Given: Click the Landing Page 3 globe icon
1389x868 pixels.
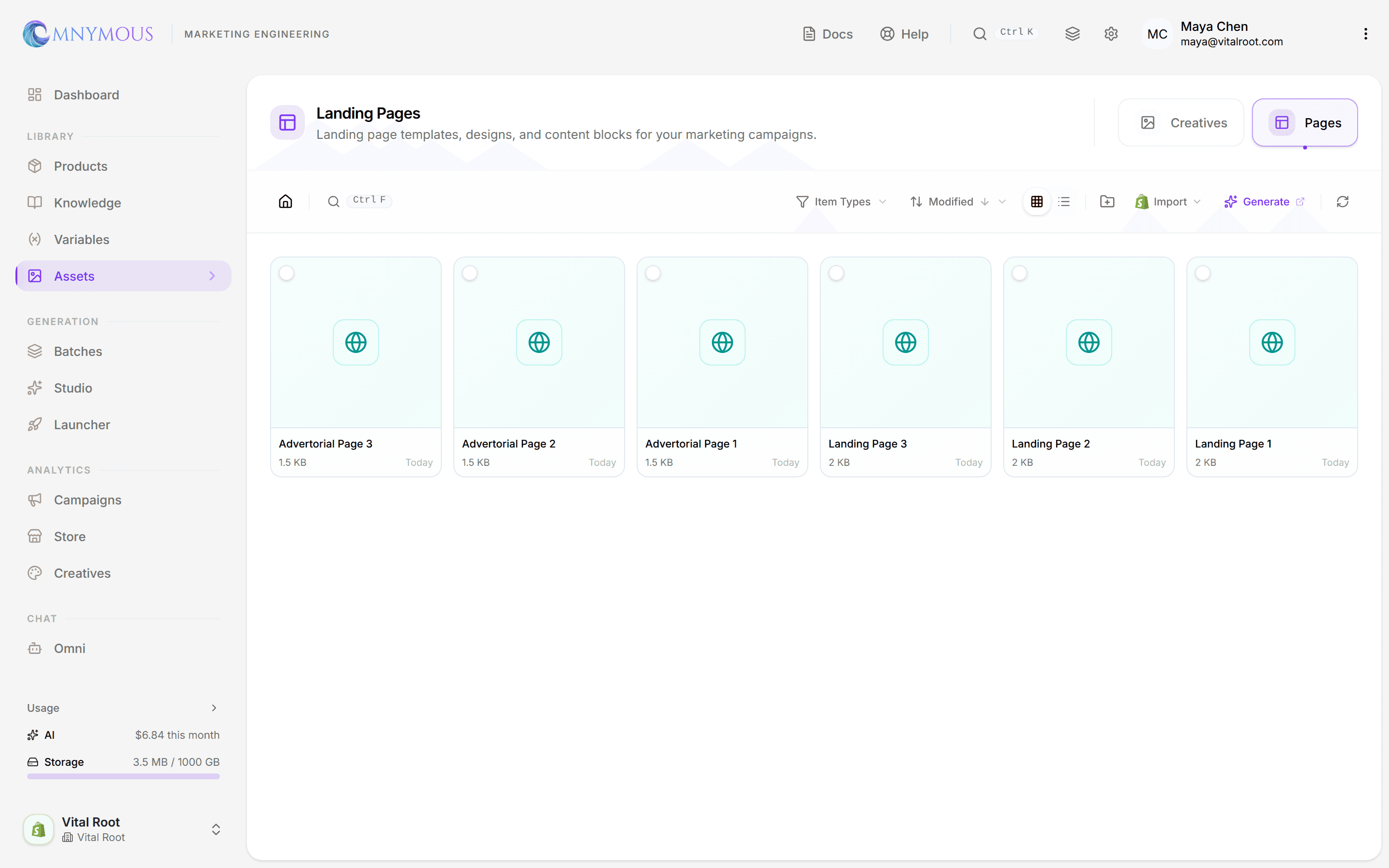Looking at the screenshot, I should (x=905, y=342).
